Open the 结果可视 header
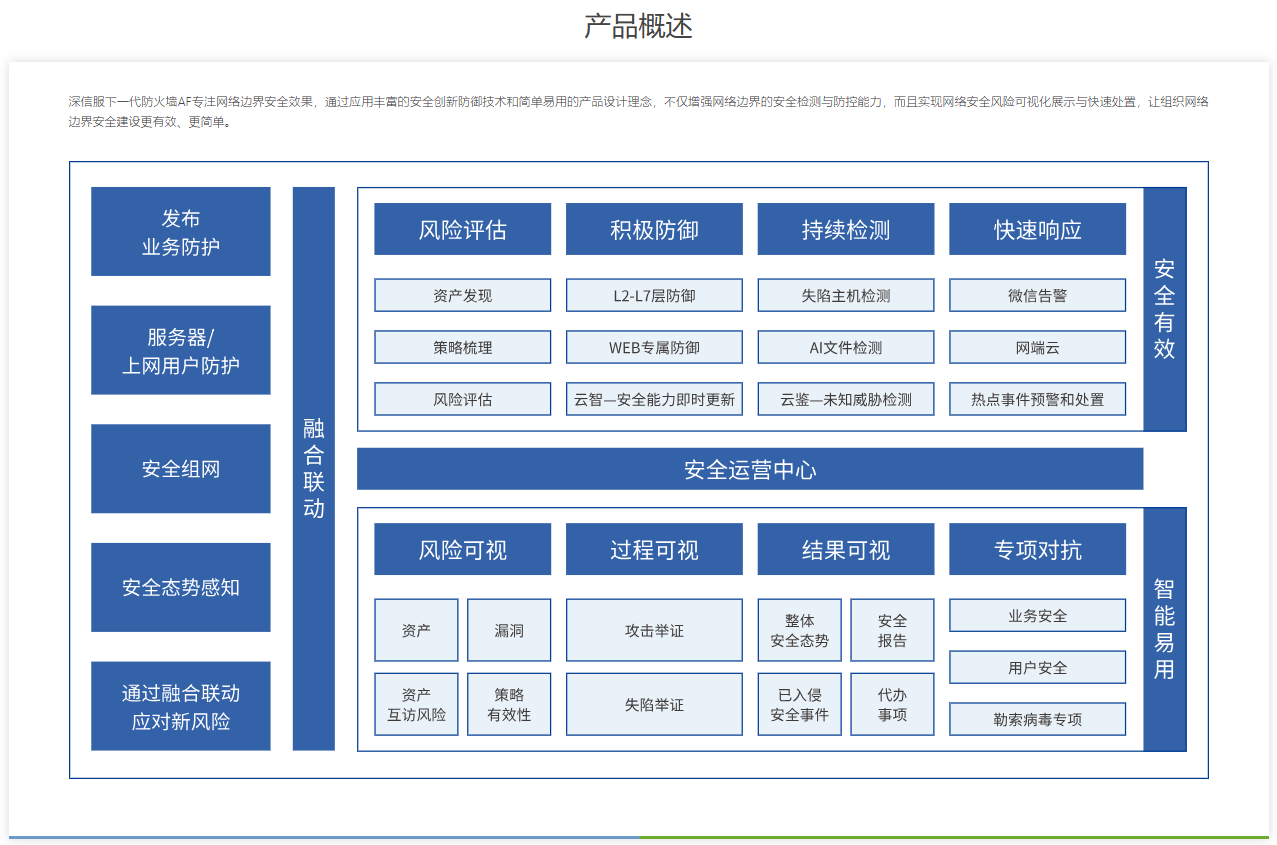1277x845 pixels. click(x=846, y=549)
